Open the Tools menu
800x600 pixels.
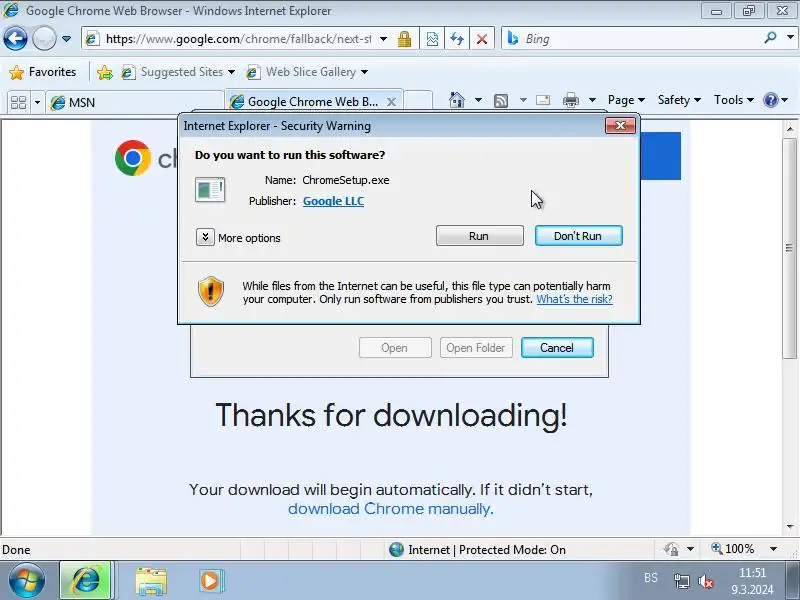coord(733,100)
